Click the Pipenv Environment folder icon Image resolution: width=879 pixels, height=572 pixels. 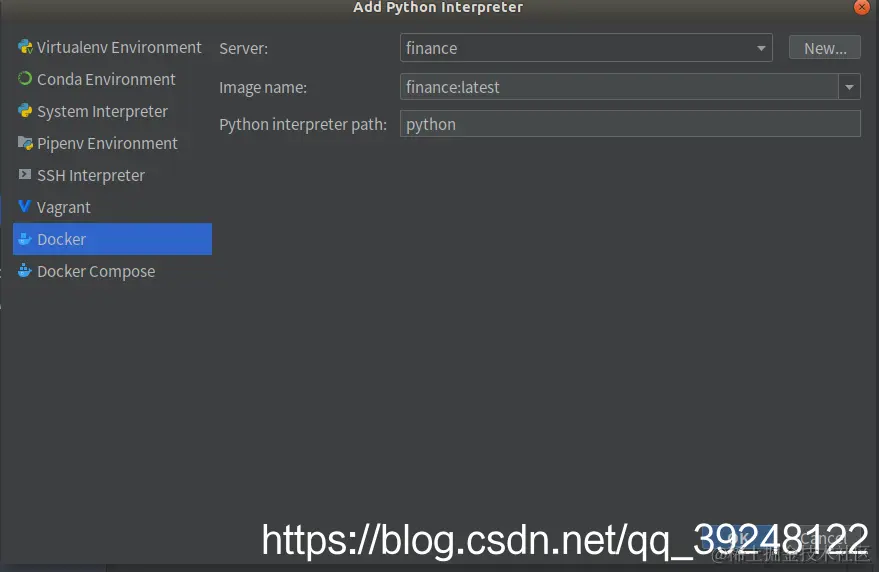tap(25, 142)
